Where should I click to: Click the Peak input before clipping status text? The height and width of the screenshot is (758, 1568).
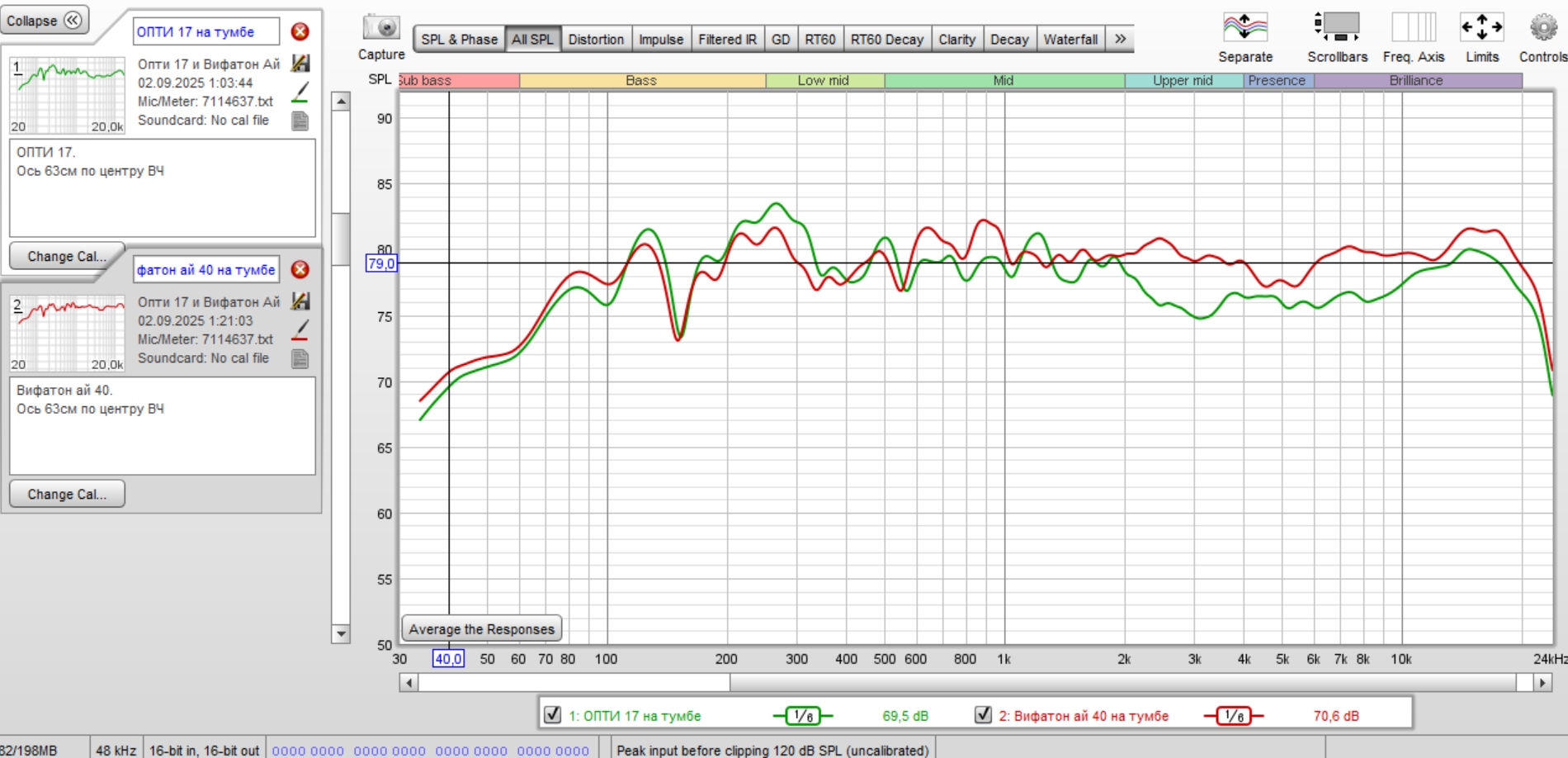[772, 750]
